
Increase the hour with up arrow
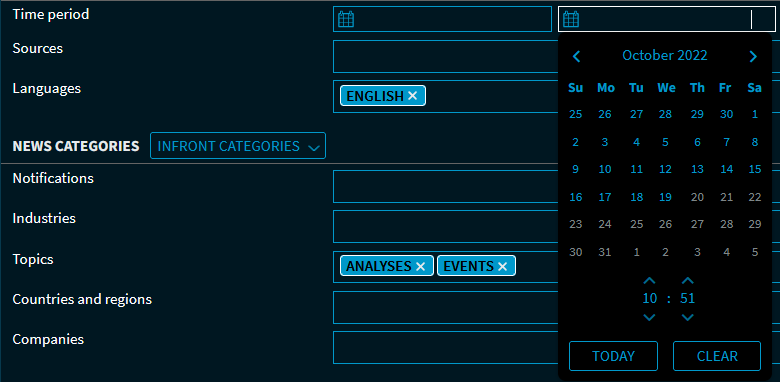tap(650, 281)
